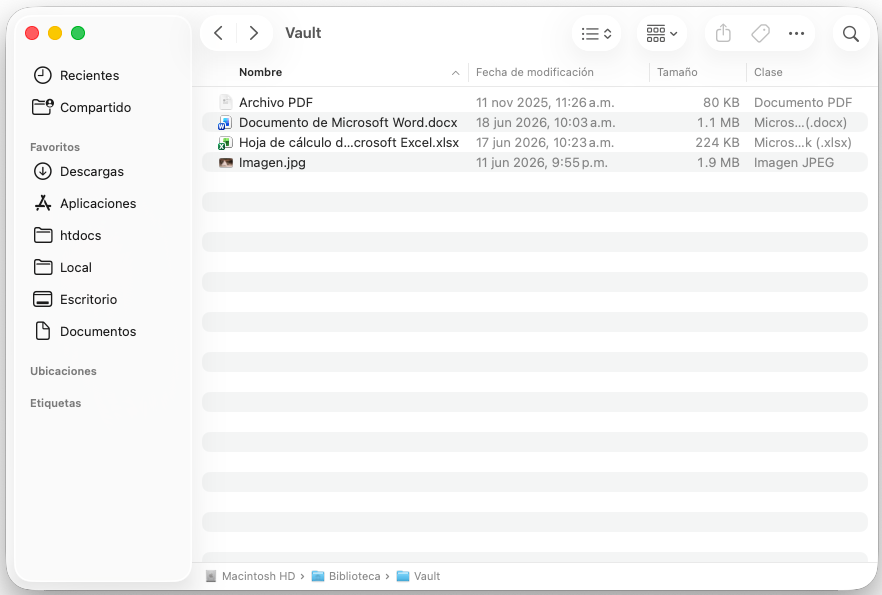Click the date 18 jun 2026, 10:03 a.m.
The height and width of the screenshot is (595, 882).
(546, 123)
